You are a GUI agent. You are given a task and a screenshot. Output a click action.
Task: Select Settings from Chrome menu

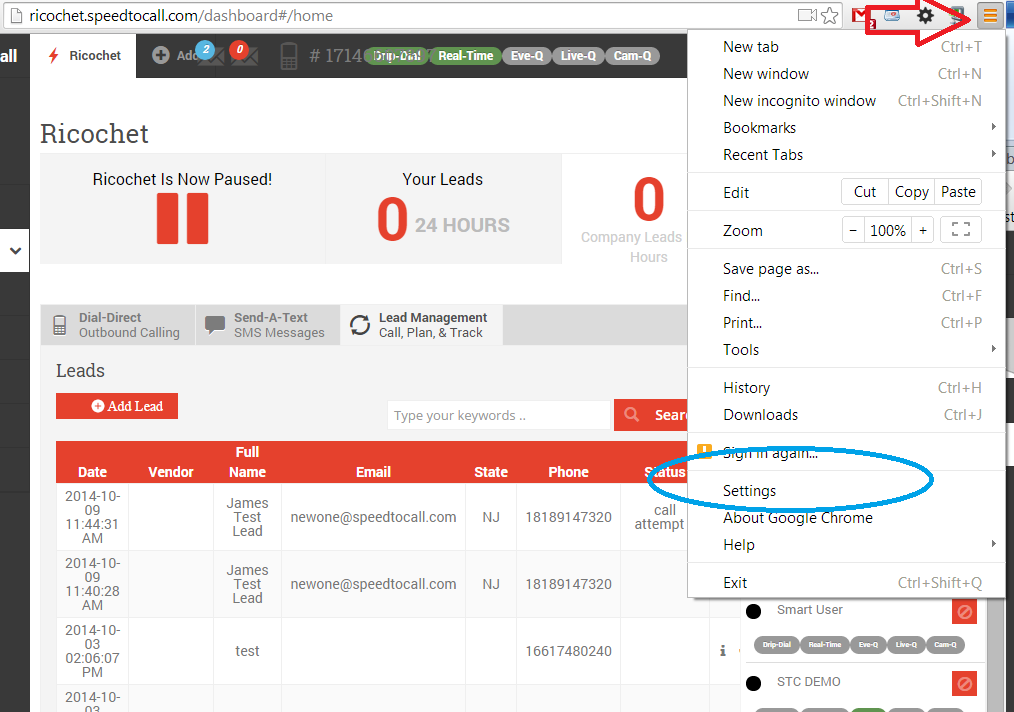pyautogui.click(x=749, y=491)
